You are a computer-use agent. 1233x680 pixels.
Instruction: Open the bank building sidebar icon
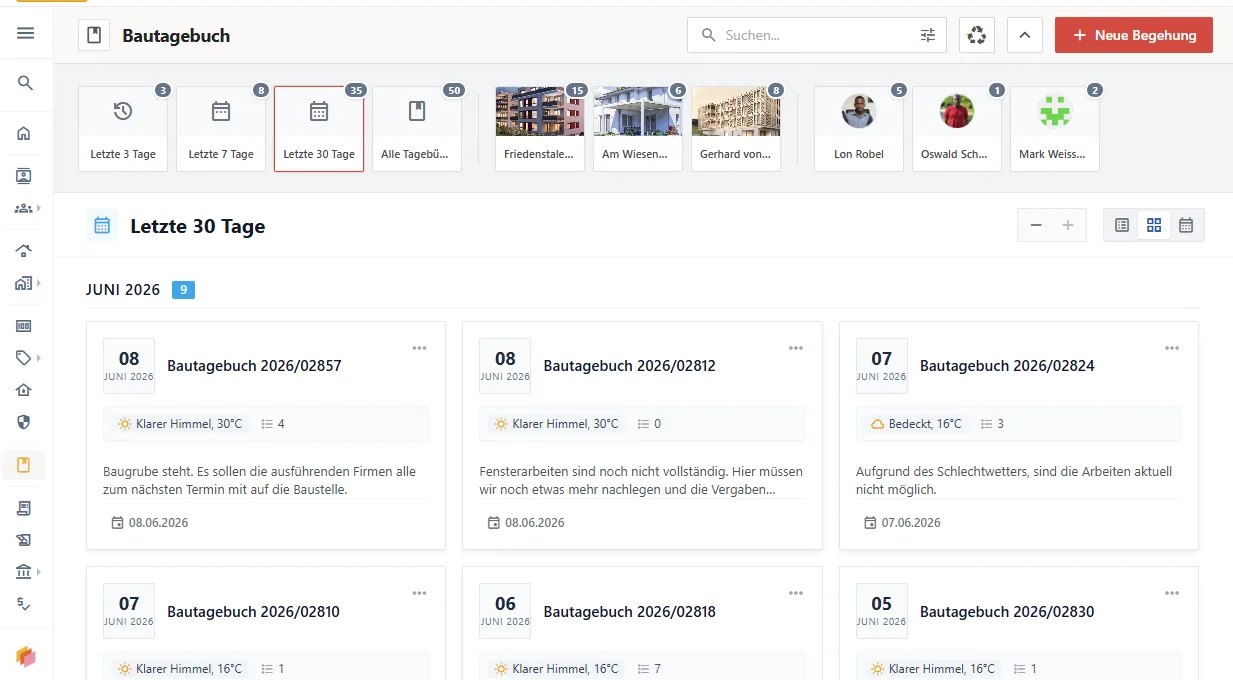(24, 572)
